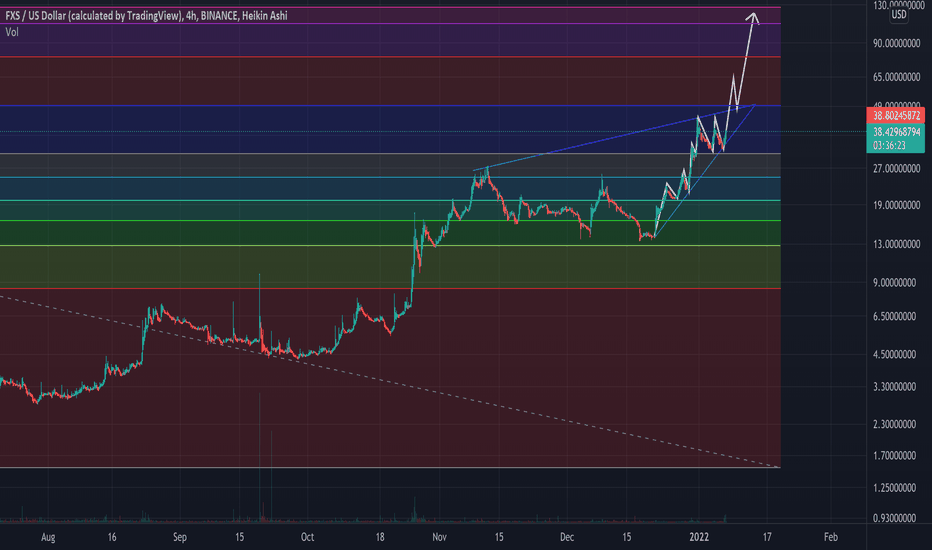Viewport: 932px width, 550px height.
Task: Click the 9.00000000 price axis label
Action: pos(895,283)
